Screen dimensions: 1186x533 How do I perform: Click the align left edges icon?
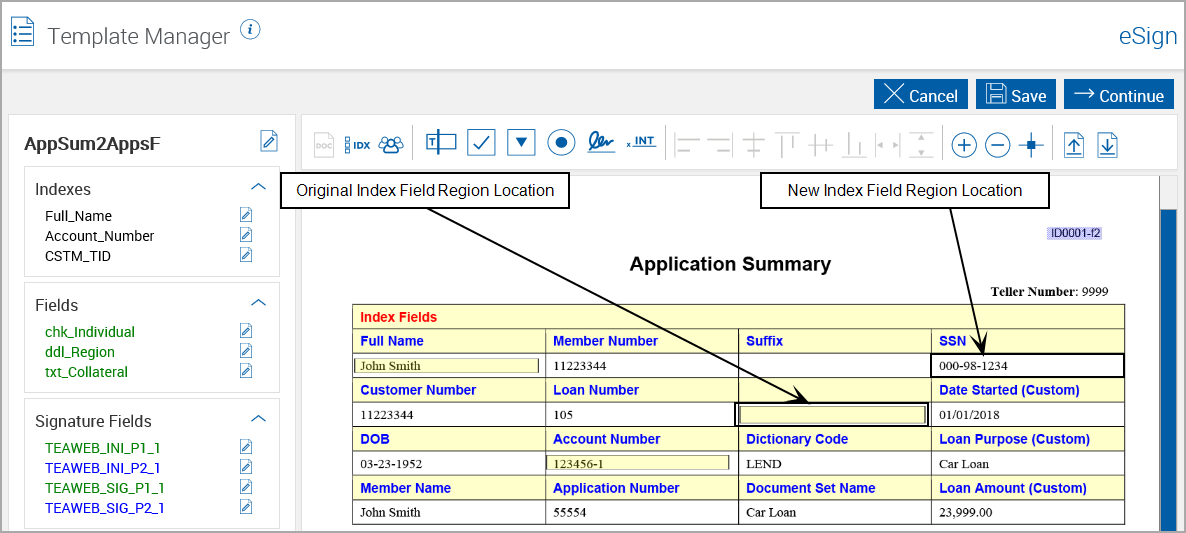coord(688,144)
